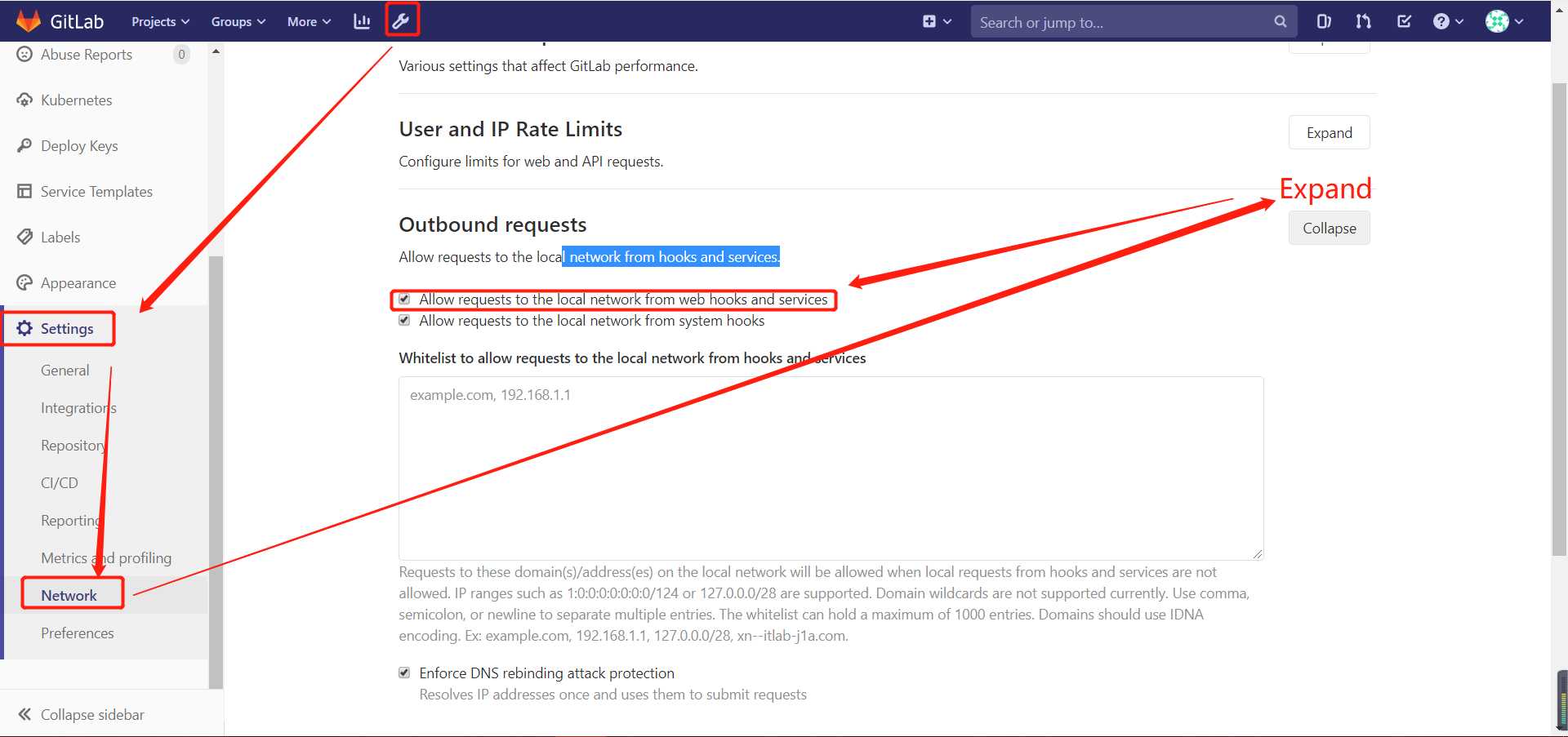1568x737 pixels.
Task: Click the sidebar vertical scrollbar thumb
Action: pos(216,472)
